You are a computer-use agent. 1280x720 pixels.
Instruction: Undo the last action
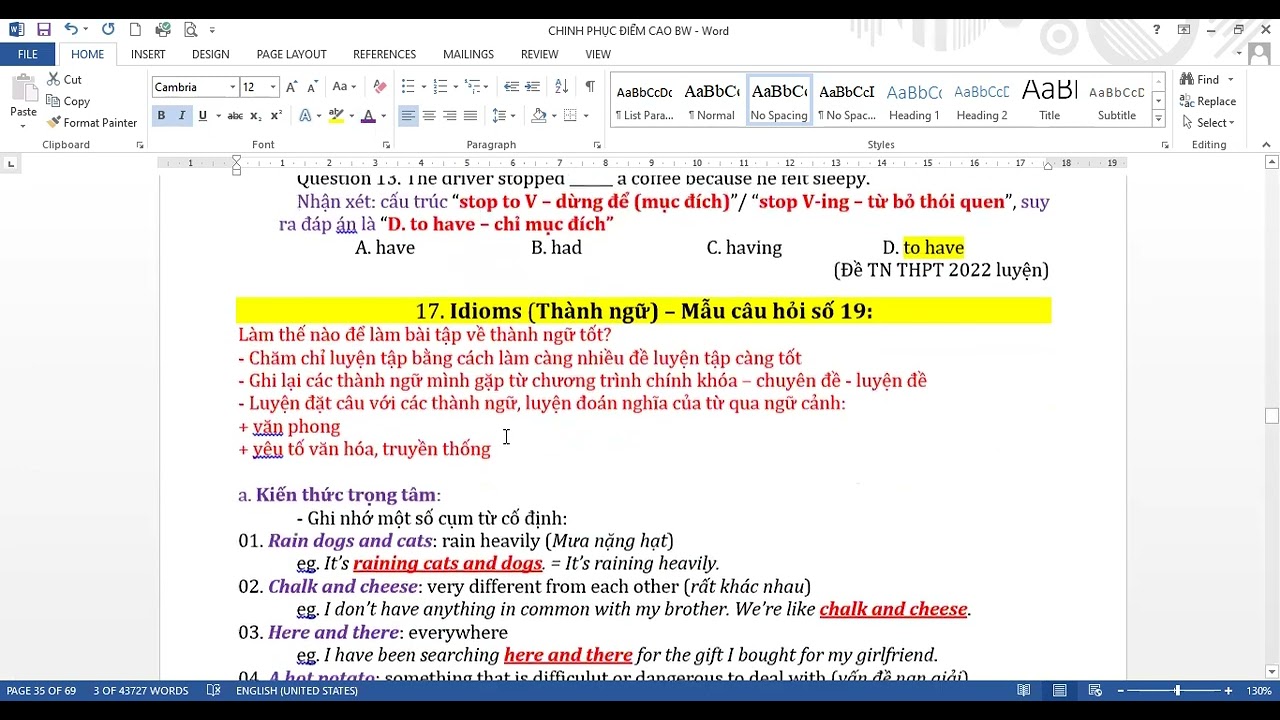point(71,30)
